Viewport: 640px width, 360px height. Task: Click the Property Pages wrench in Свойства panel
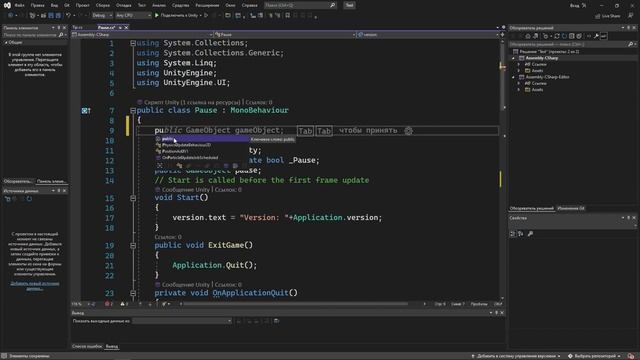coord(530,234)
